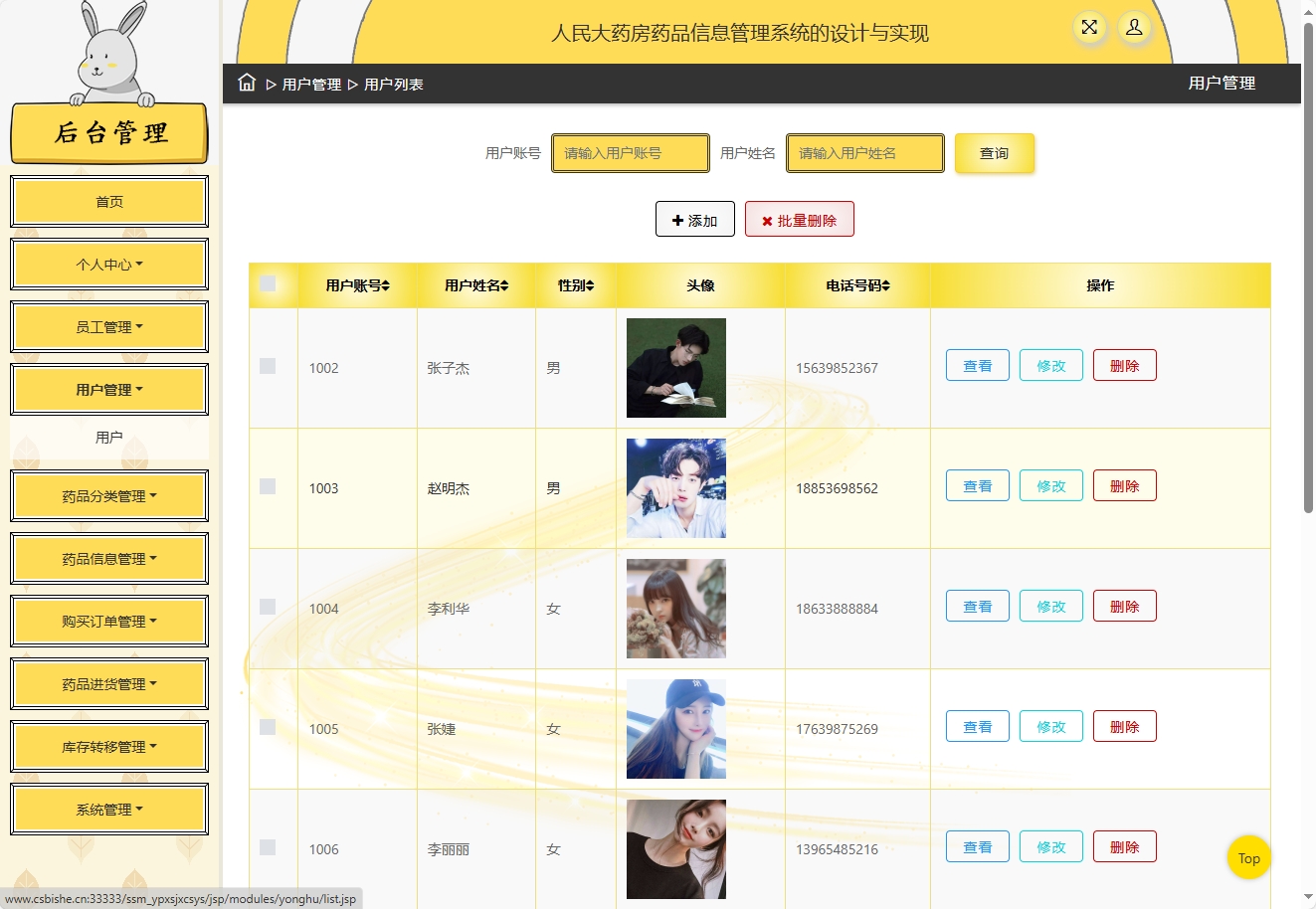Click 用户列表 in the breadcrumb
This screenshot has width=1316, height=909.
coord(394,85)
